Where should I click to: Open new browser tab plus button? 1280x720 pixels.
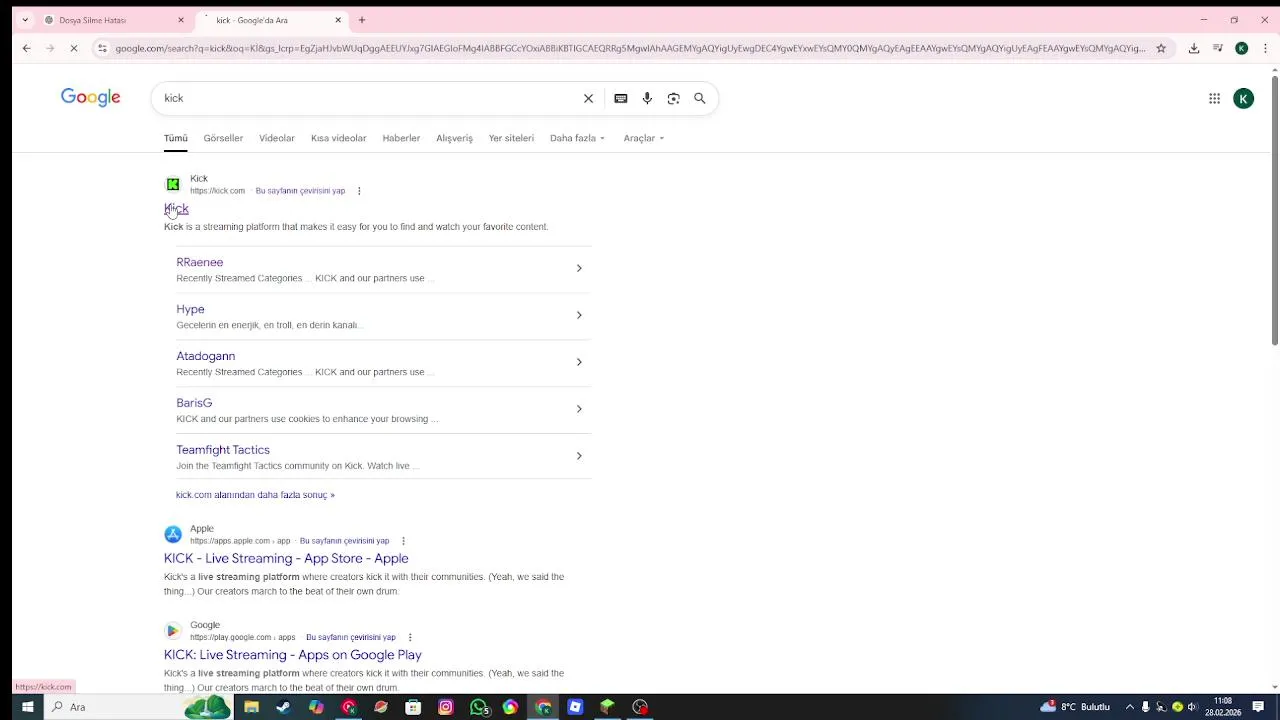tap(362, 20)
